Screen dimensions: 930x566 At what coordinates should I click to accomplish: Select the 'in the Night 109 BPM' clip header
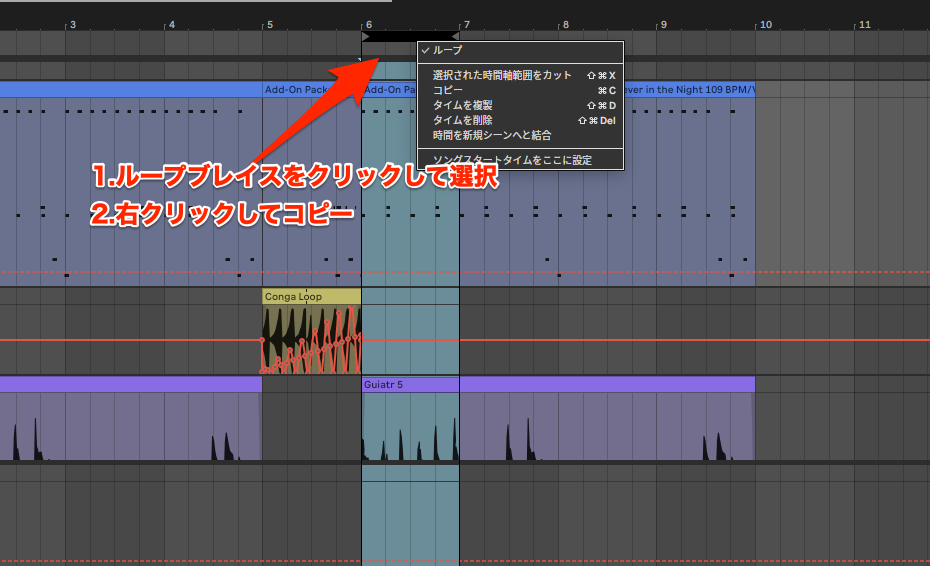click(690, 89)
